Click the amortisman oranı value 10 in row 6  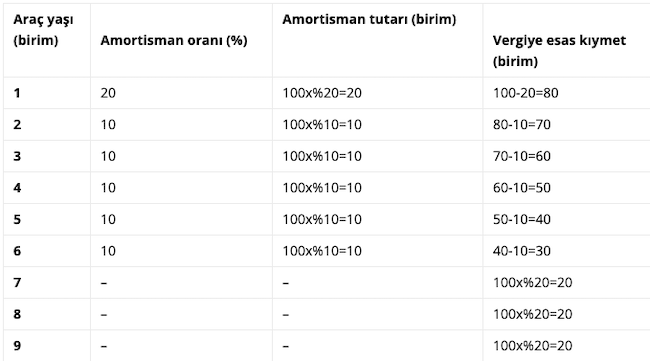pos(108,251)
